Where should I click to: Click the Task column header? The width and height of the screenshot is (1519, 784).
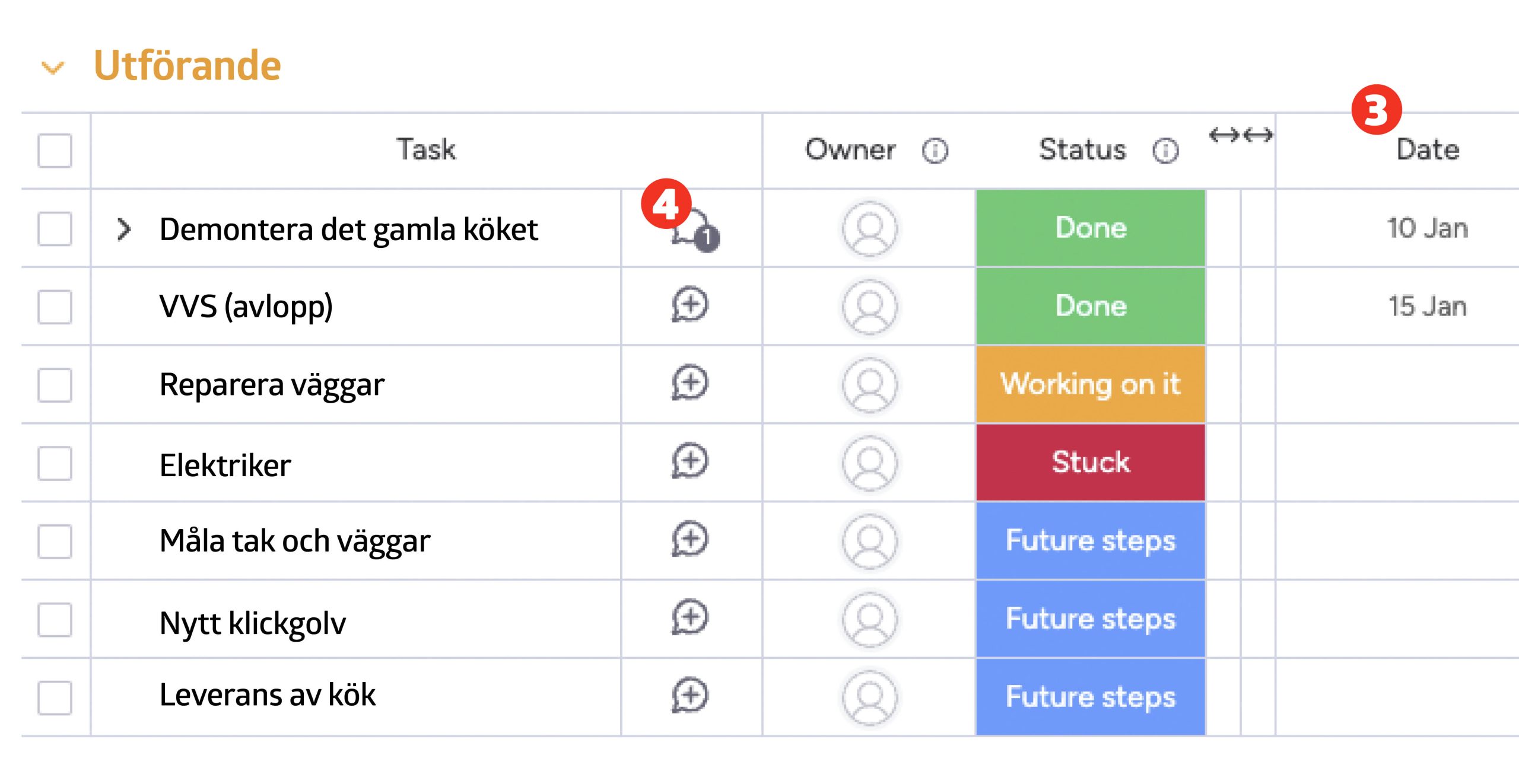(426, 149)
